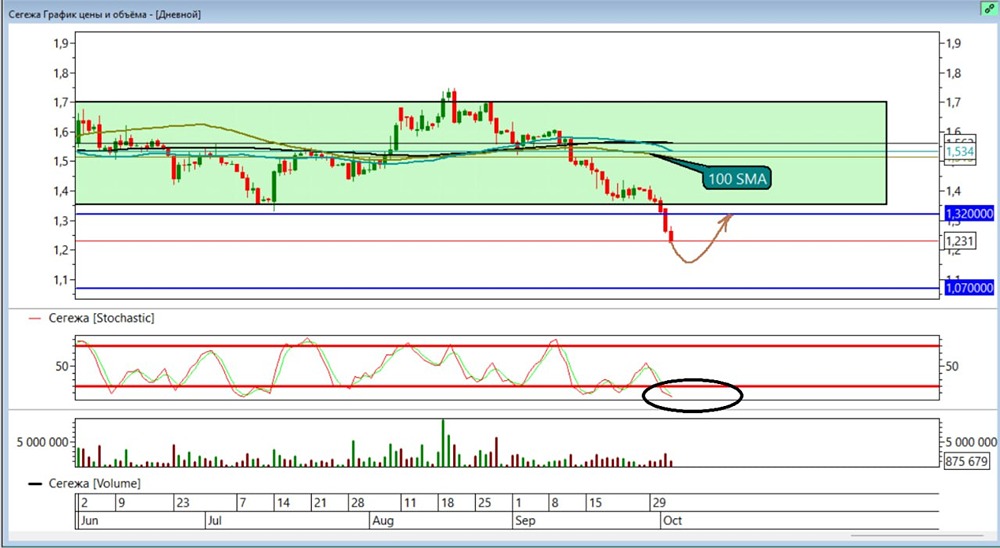Click the boxed 1,231 last price label

point(960,241)
